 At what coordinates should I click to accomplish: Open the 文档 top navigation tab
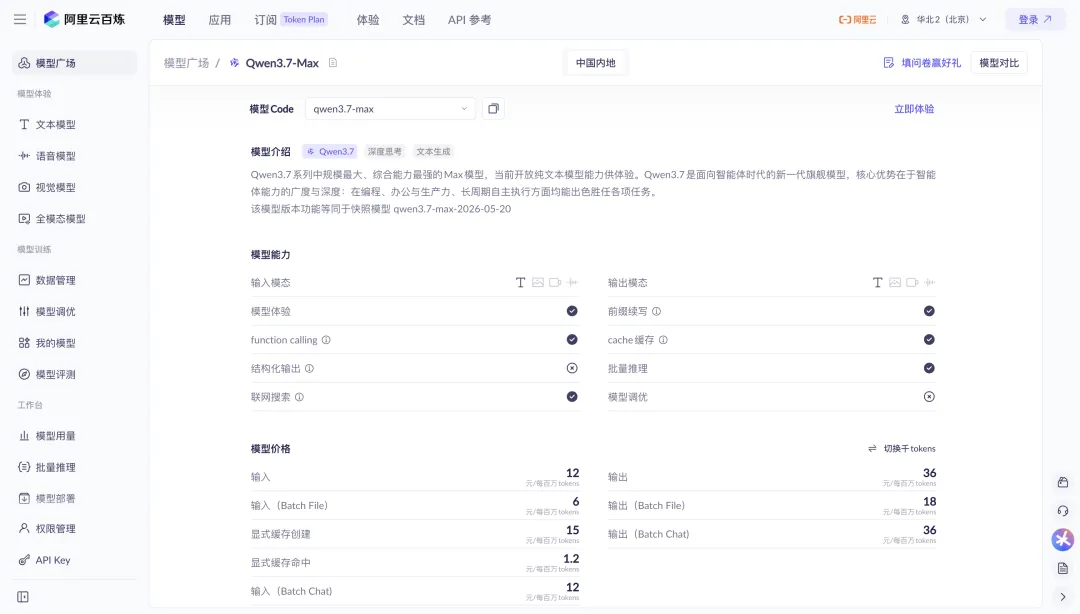(413, 20)
